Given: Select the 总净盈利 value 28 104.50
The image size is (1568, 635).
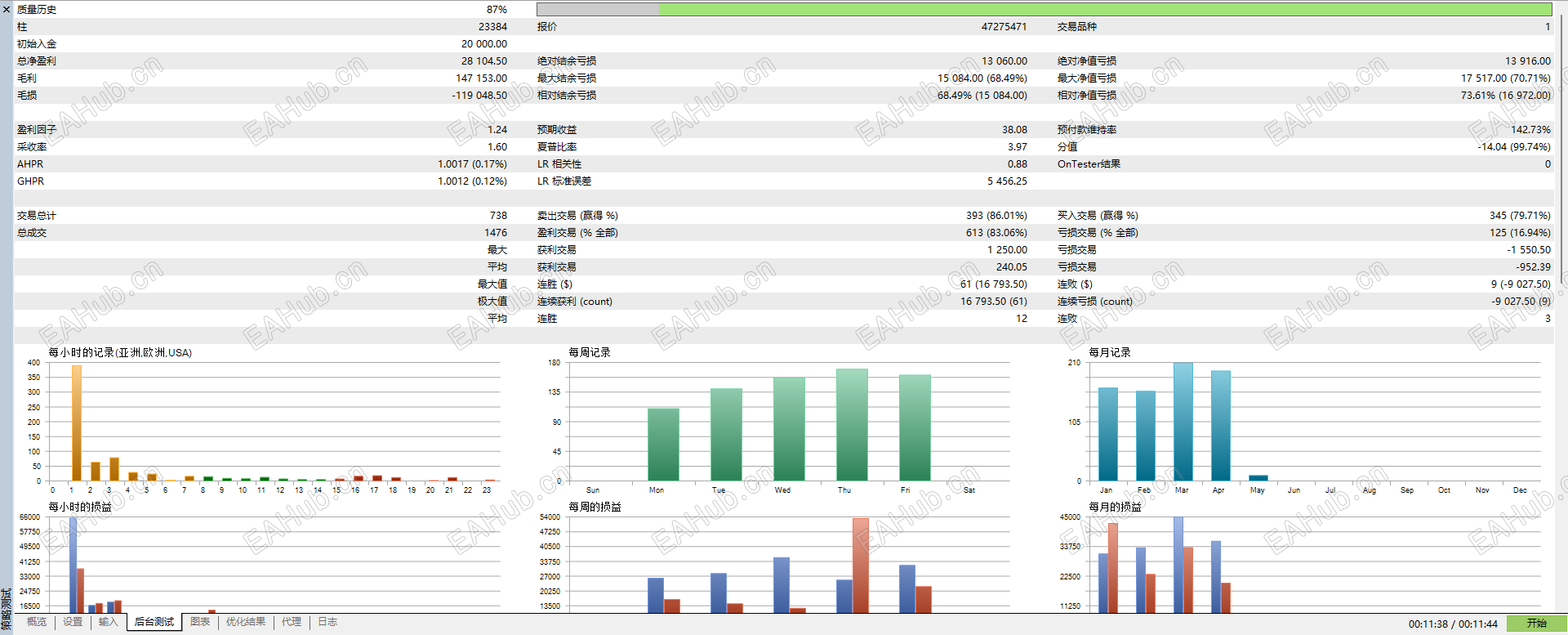Looking at the screenshot, I should (x=484, y=61).
